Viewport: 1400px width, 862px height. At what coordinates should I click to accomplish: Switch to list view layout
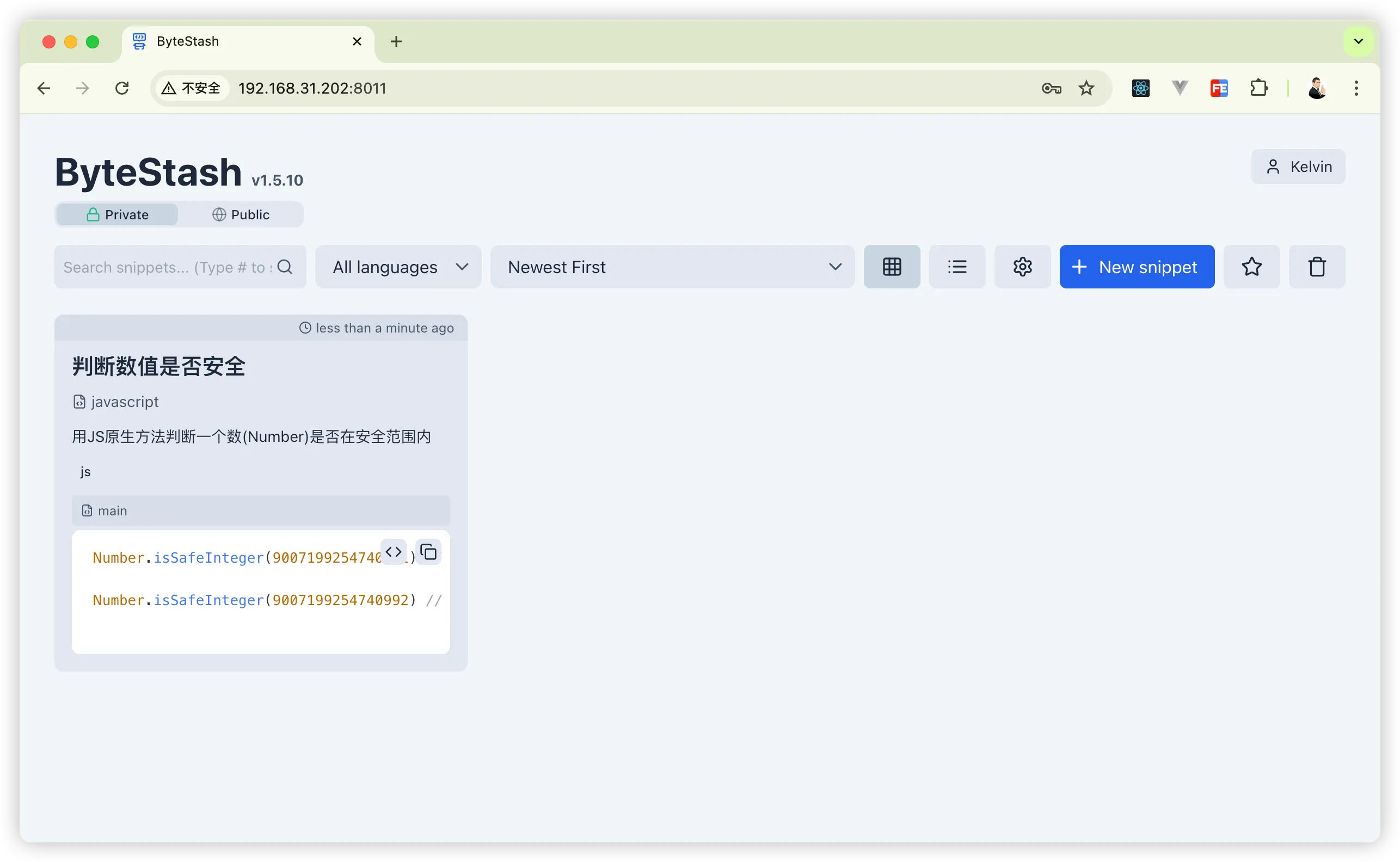point(957,267)
